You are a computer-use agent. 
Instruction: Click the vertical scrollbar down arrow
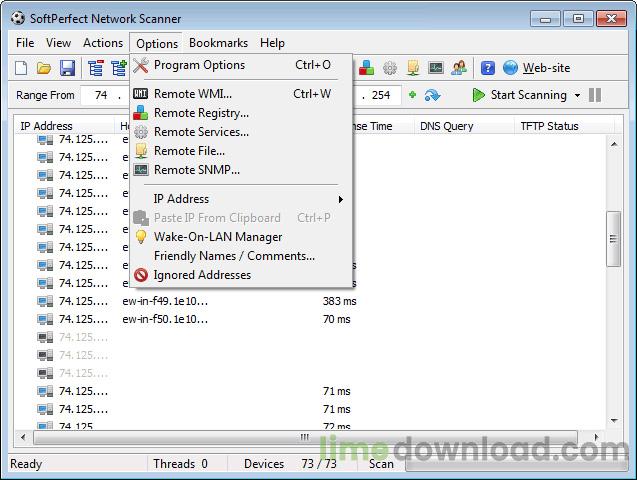tap(614, 421)
